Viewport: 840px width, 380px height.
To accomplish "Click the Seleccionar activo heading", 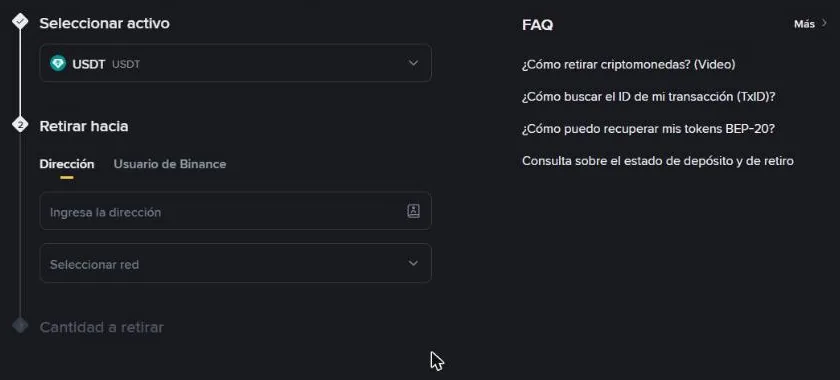I will tap(104, 23).
